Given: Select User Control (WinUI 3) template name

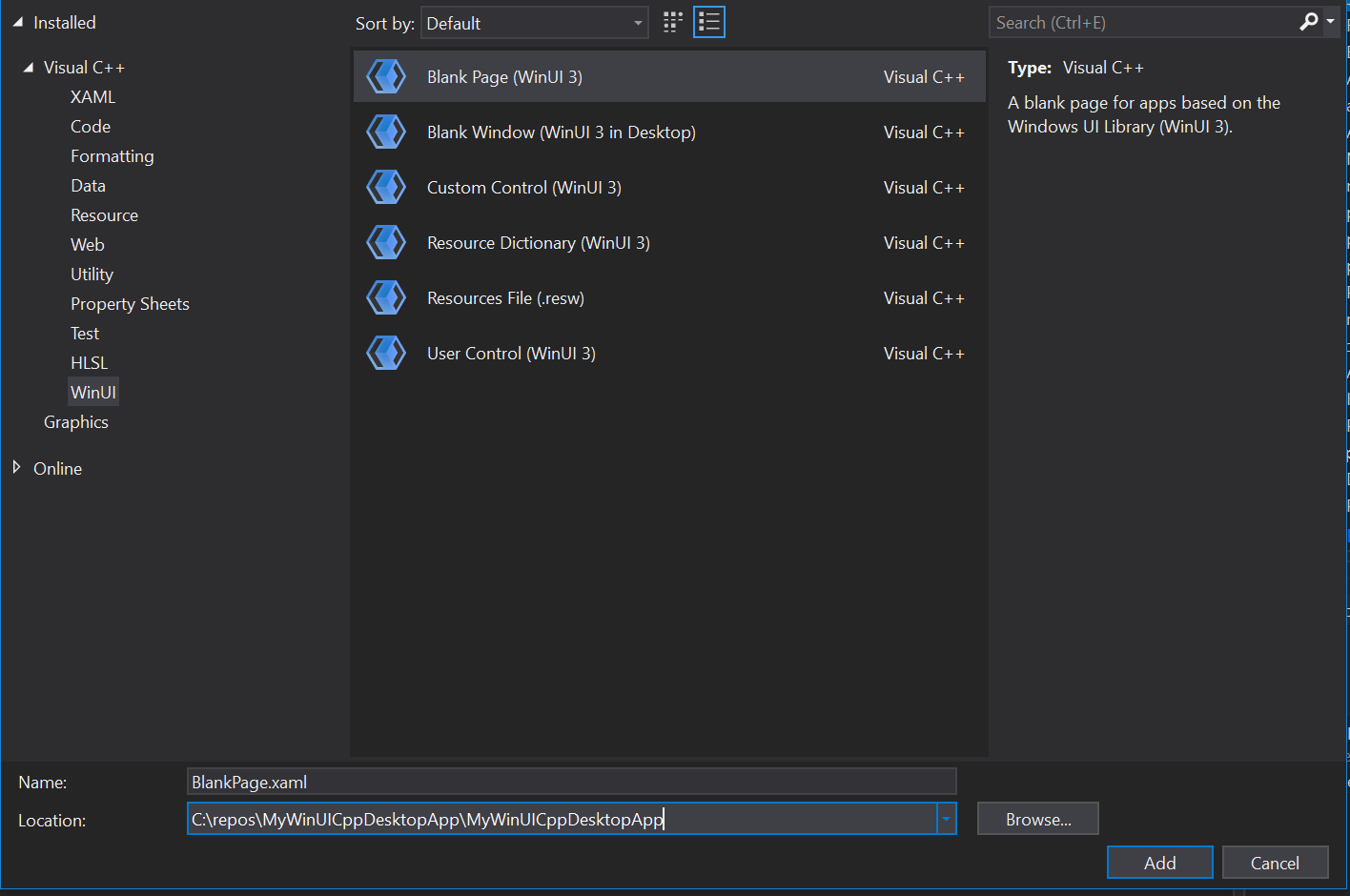Looking at the screenshot, I should click(x=511, y=354).
